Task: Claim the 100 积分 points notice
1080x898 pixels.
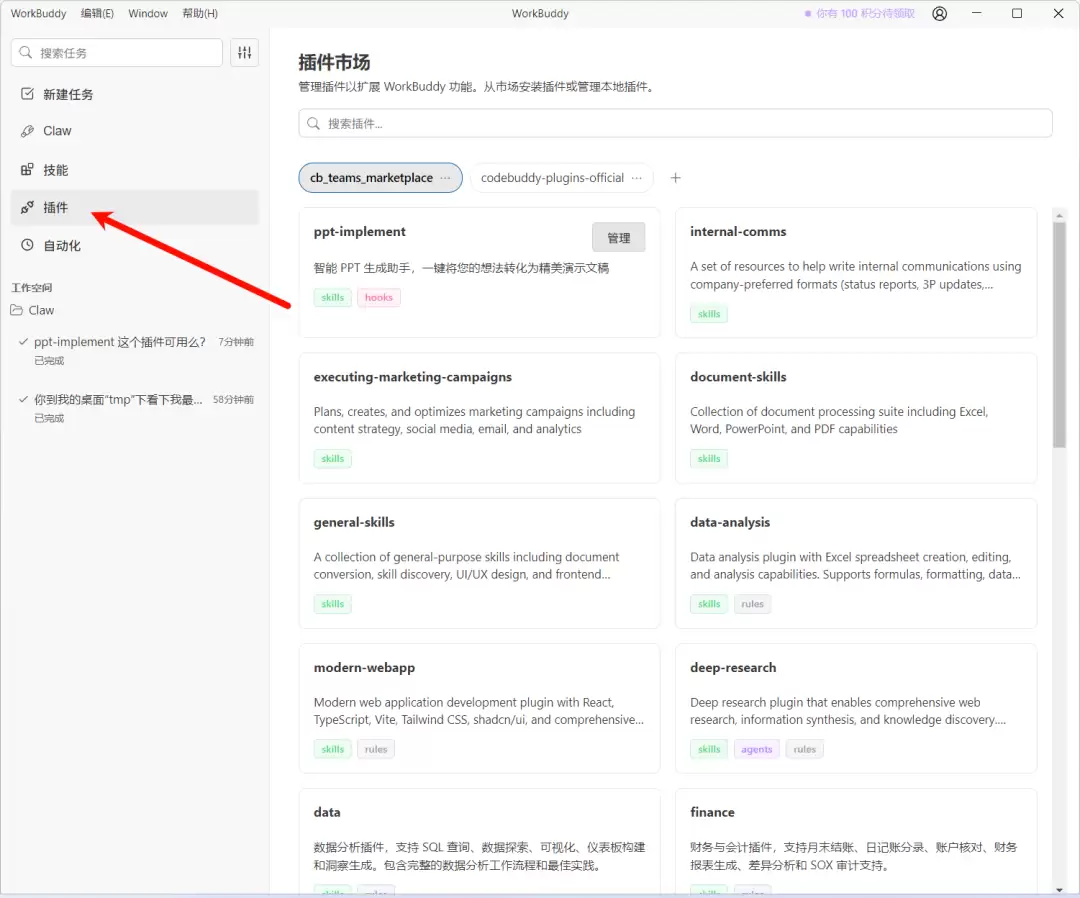Action: coord(860,14)
